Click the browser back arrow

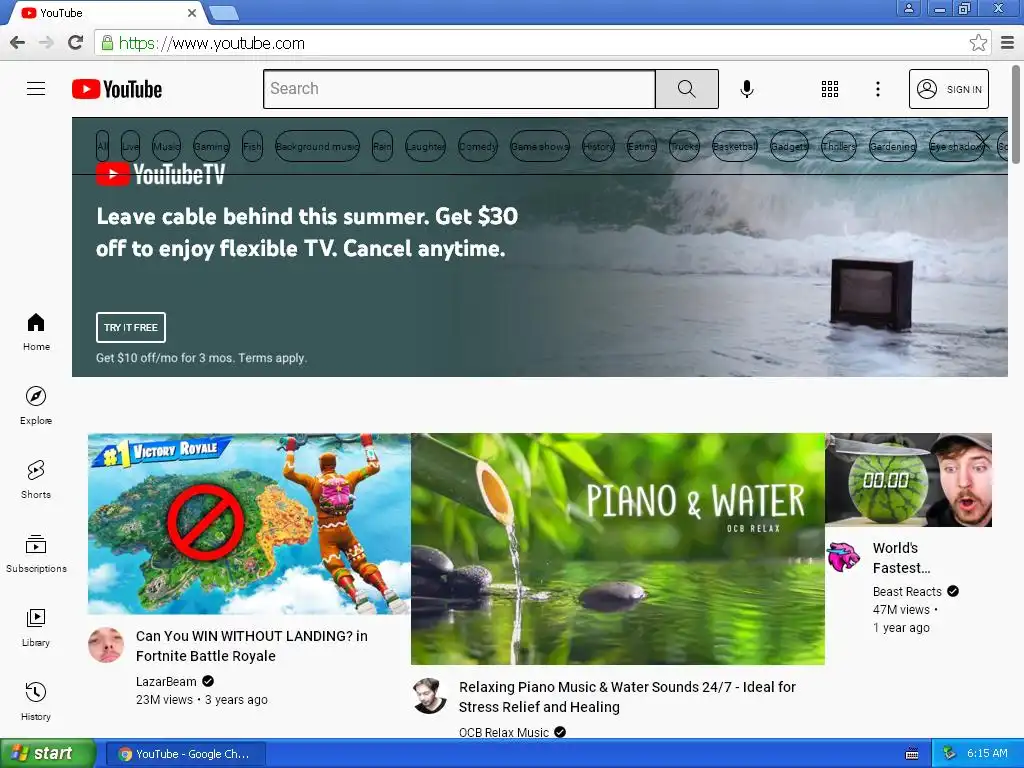pyautogui.click(x=18, y=42)
